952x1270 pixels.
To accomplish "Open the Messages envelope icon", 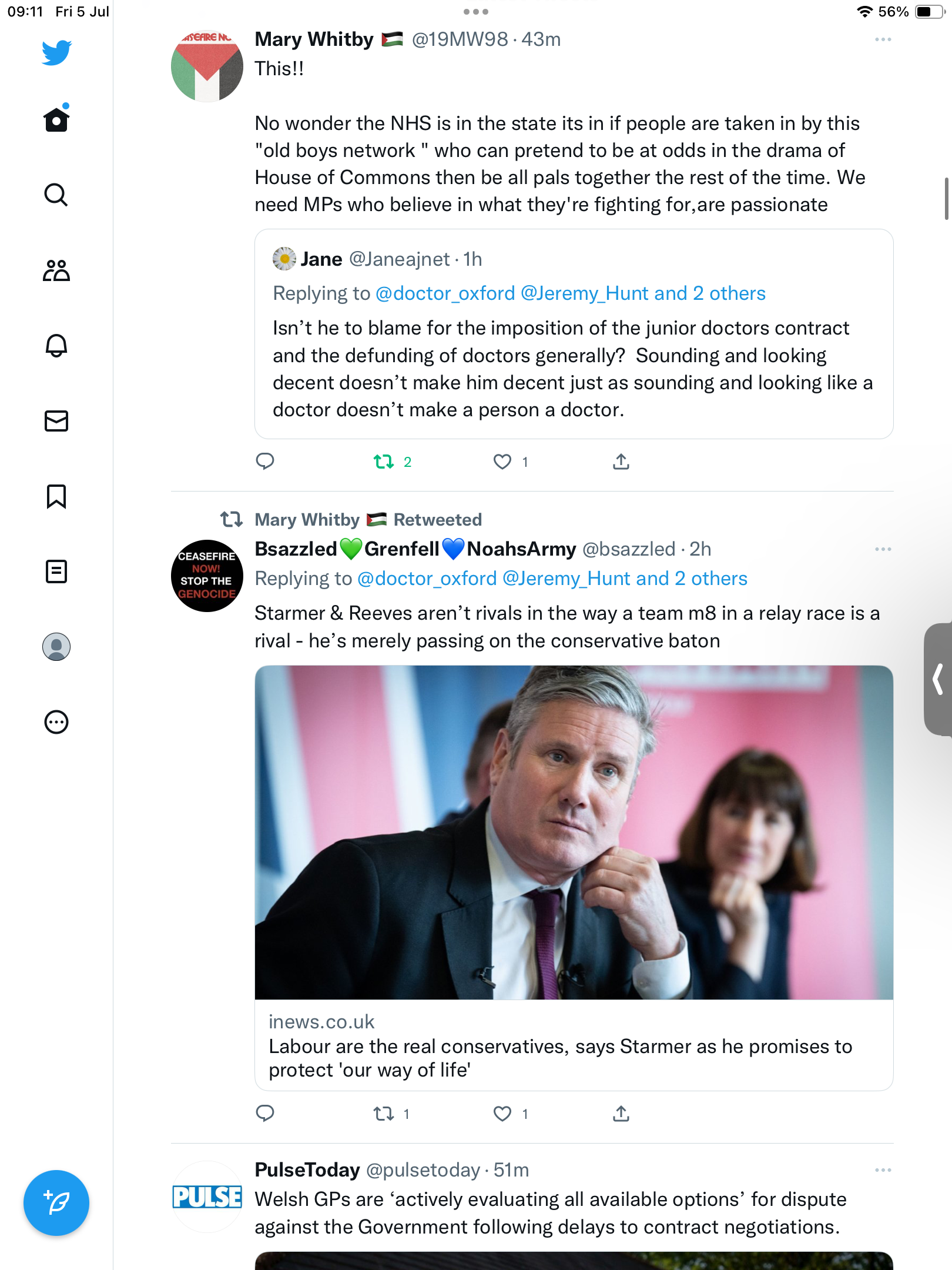I will 56,421.
